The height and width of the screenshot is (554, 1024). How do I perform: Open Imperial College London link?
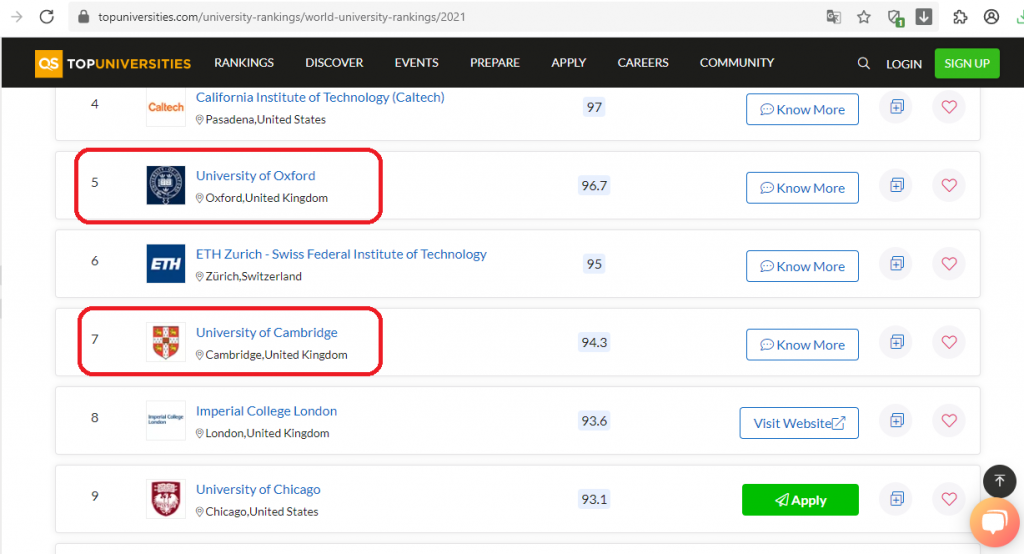click(266, 411)
